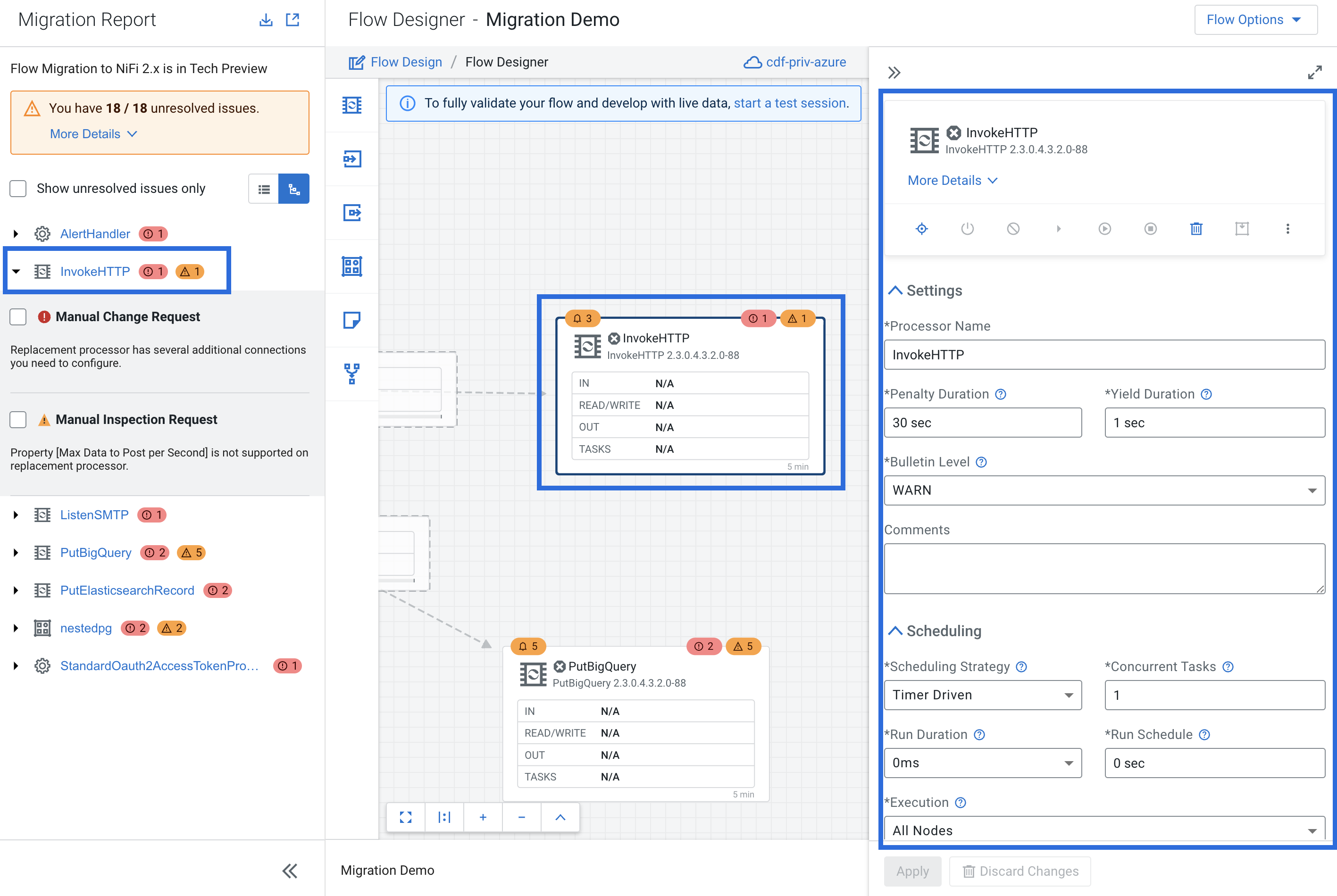1337x896 pixels.
Task: Check the Manual Change Request checkbox
Action: (x=18, y=316)
